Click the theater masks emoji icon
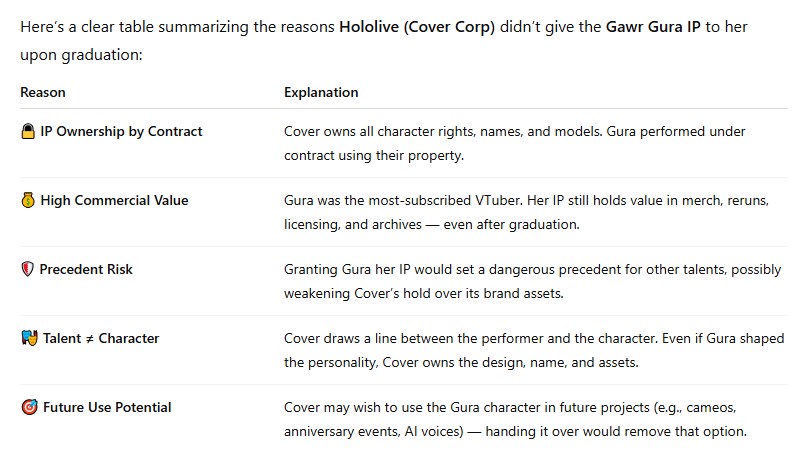This screenshot has width=805, height=457. 29,338
